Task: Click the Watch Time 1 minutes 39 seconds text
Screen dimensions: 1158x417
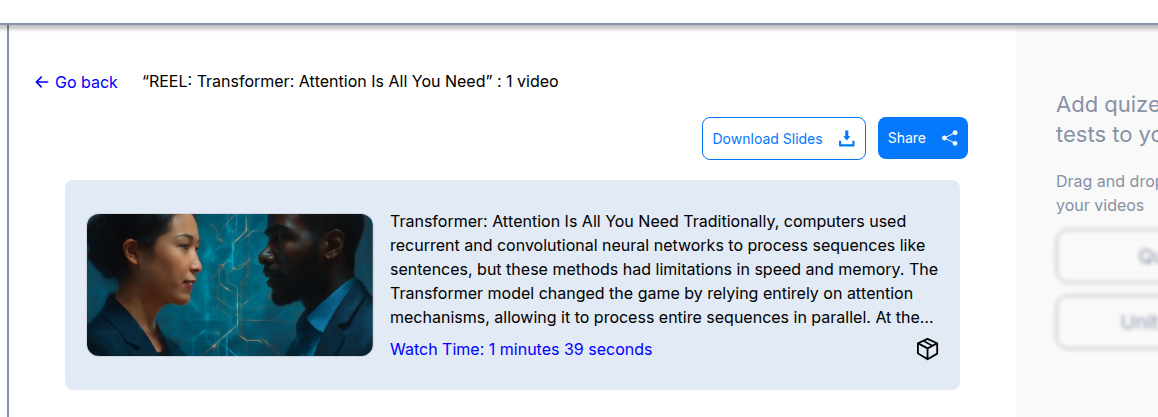Action: [521, 349]
